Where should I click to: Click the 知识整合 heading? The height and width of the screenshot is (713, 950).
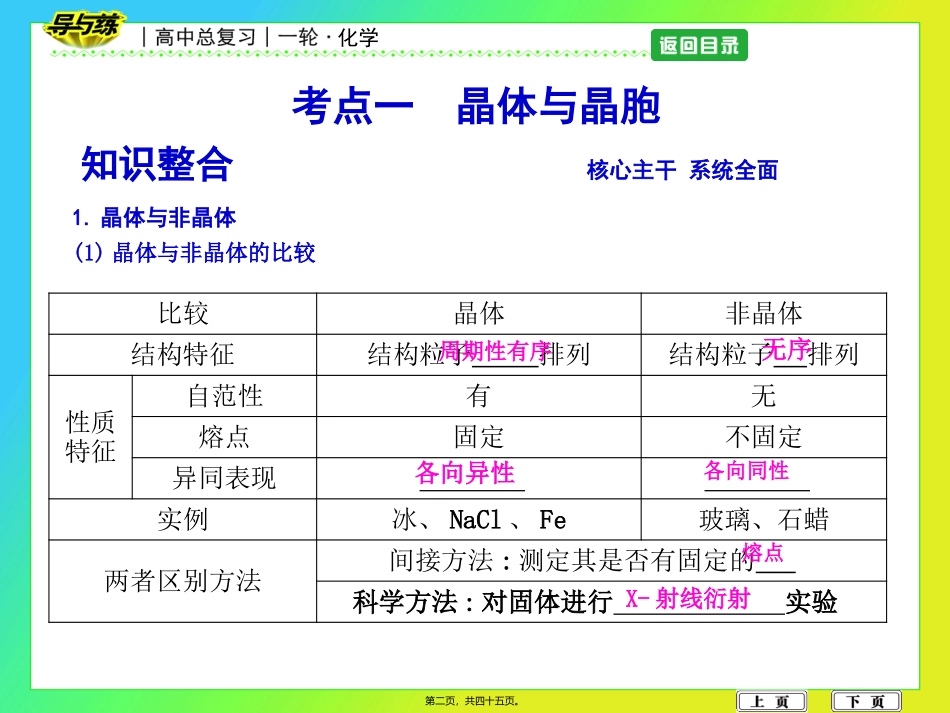tap(157, 164)
